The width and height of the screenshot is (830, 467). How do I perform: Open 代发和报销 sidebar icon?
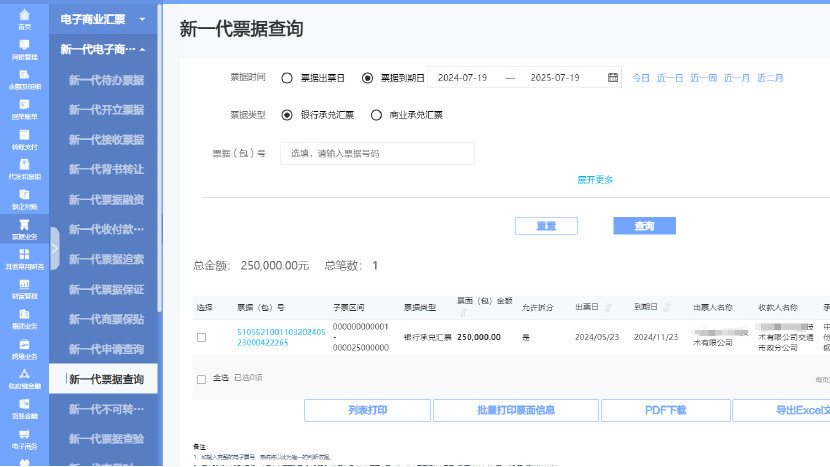pos(24,169)
